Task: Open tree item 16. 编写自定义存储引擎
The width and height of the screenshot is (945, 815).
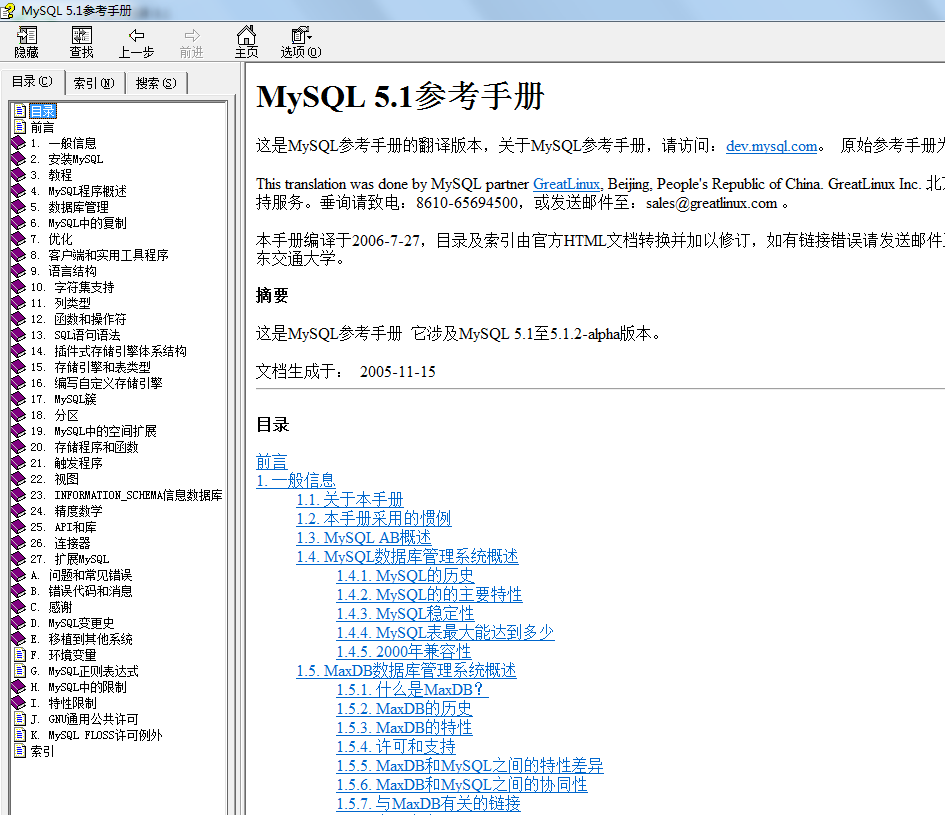Action: [x=96, y=383]
